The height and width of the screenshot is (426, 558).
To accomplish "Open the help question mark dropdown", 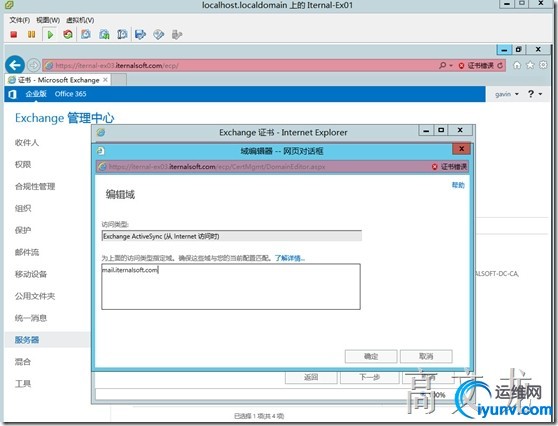I will pyautogui.click(x=535, y=94).
